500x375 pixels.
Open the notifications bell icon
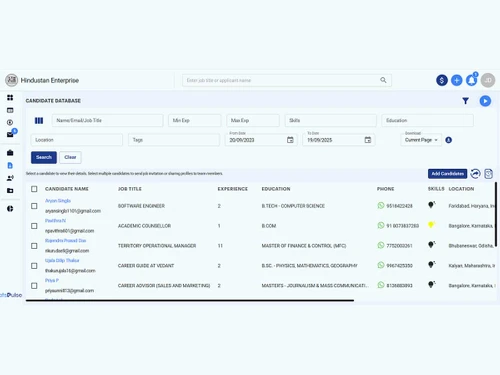pyautogui.click(x=471, y=80)
